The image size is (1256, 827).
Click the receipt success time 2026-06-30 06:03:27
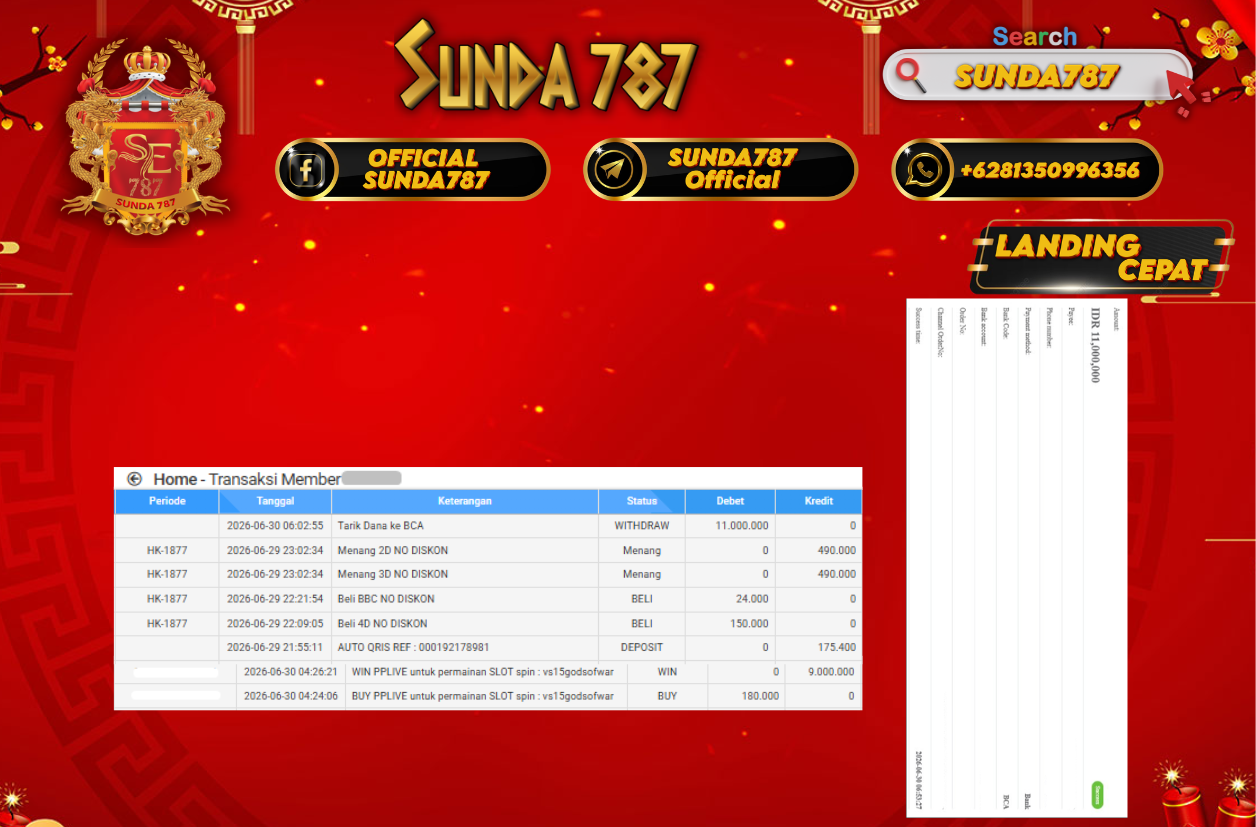coord(919,779)
